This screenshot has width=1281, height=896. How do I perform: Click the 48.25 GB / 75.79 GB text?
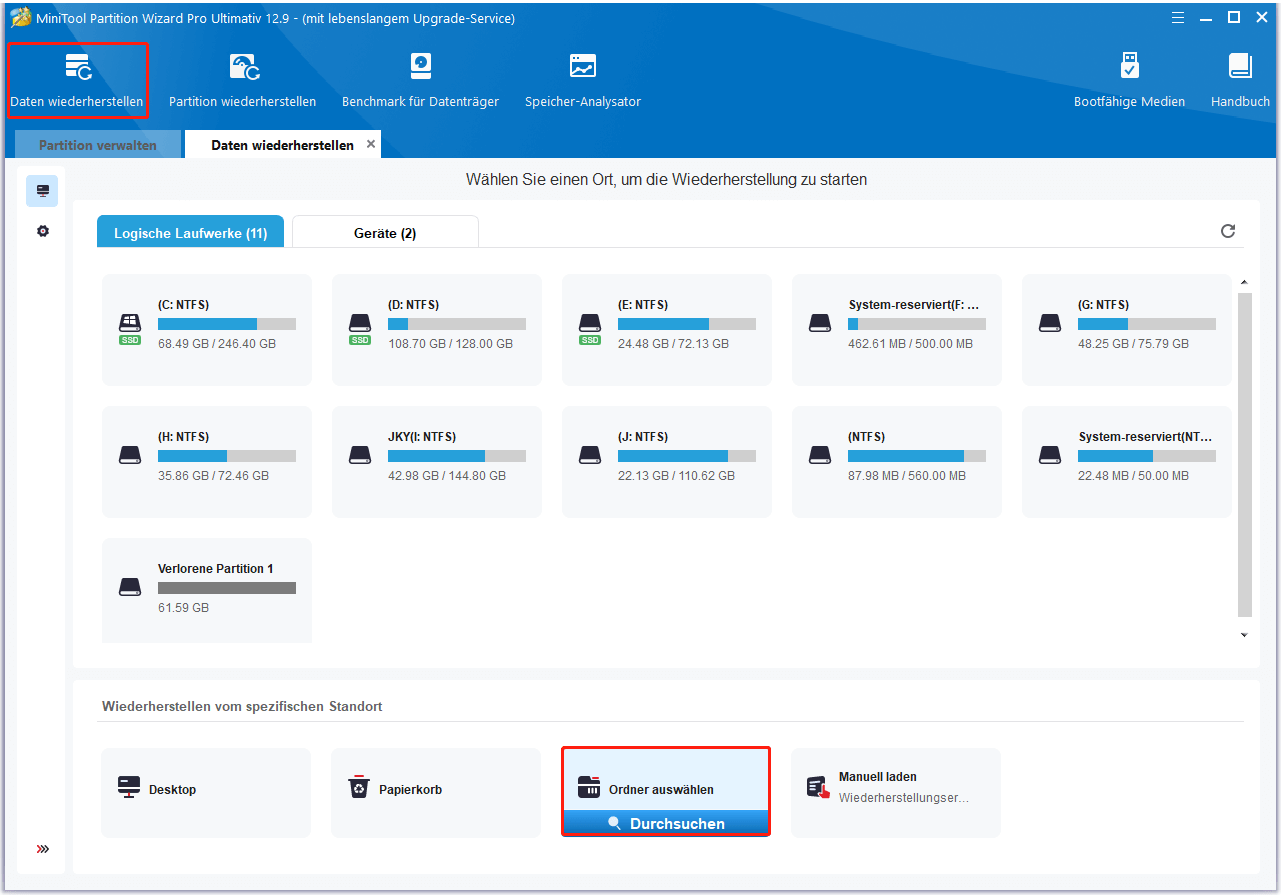click(x=1133, y=344)
